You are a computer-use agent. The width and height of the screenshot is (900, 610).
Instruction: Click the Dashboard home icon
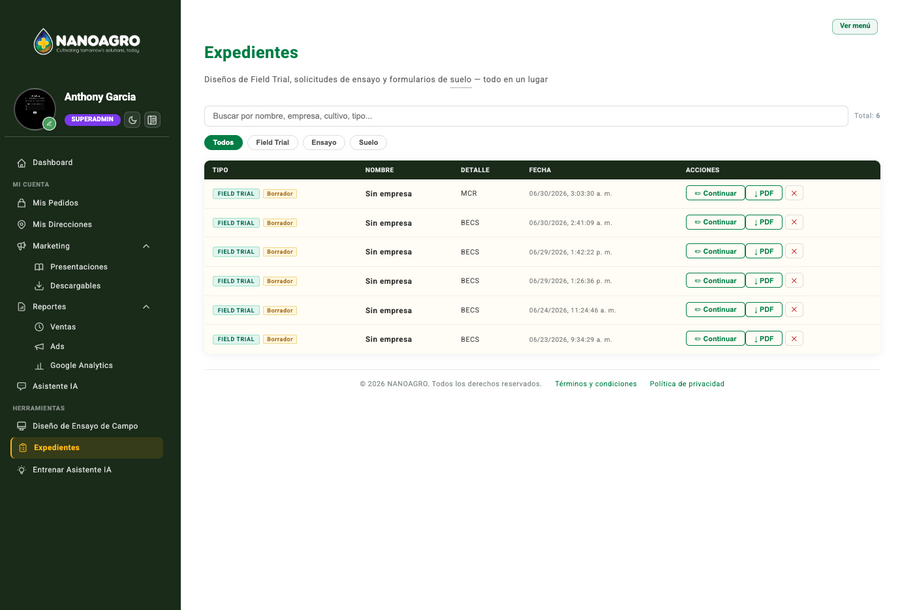pos(21,163)
